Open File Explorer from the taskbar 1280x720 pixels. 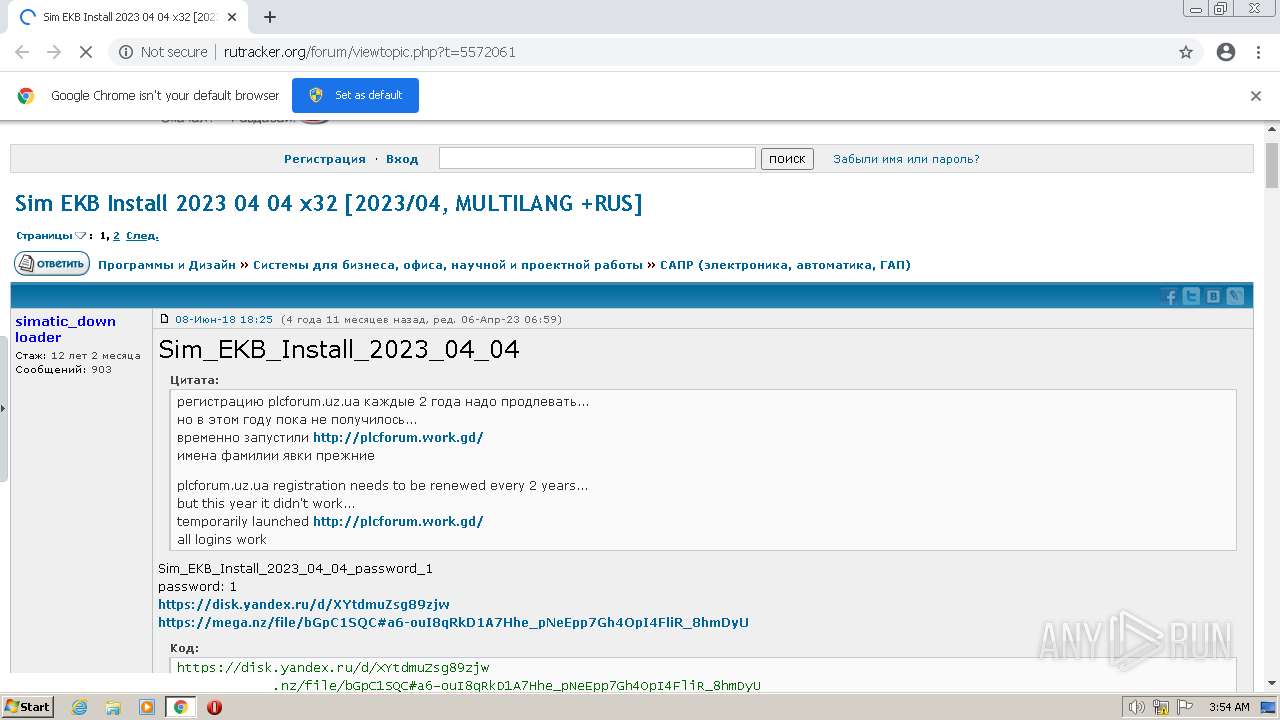coord(113,707)
